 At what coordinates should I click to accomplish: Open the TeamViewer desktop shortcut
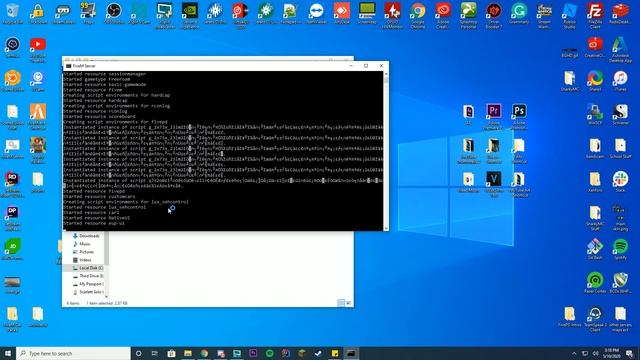point(316,13)
